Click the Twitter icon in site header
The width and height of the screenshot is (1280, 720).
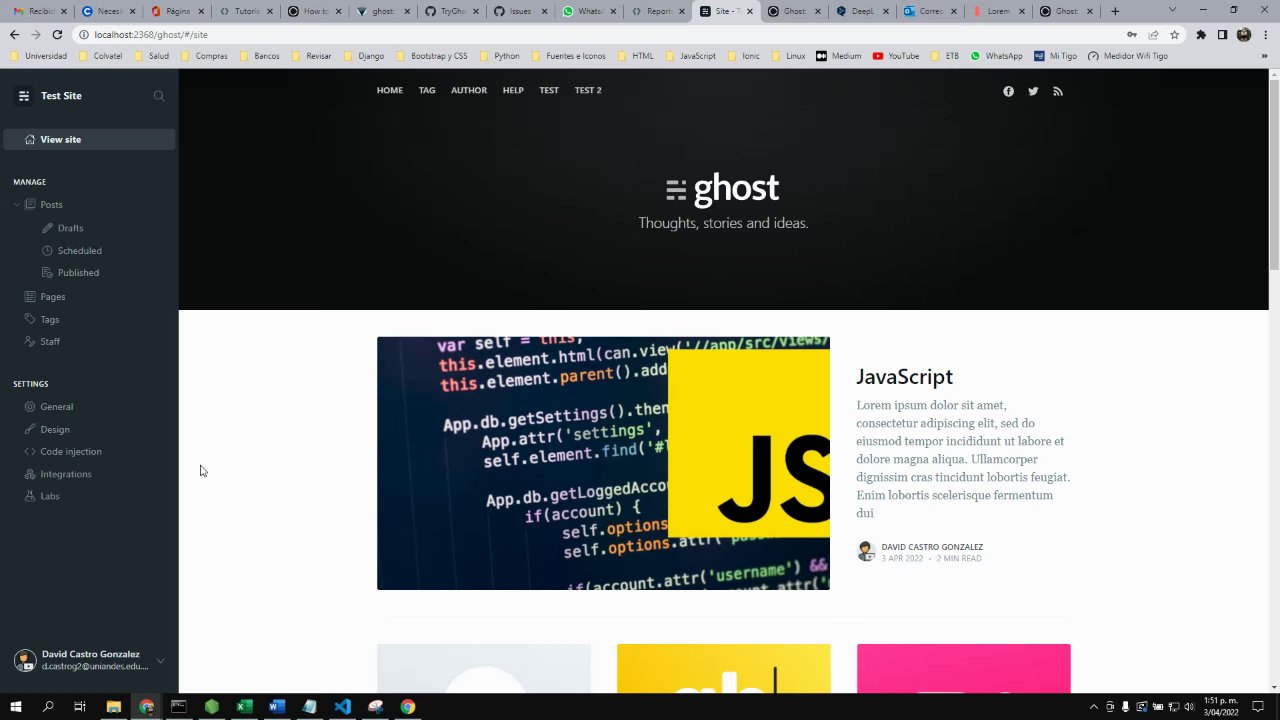pos(1033,91)
